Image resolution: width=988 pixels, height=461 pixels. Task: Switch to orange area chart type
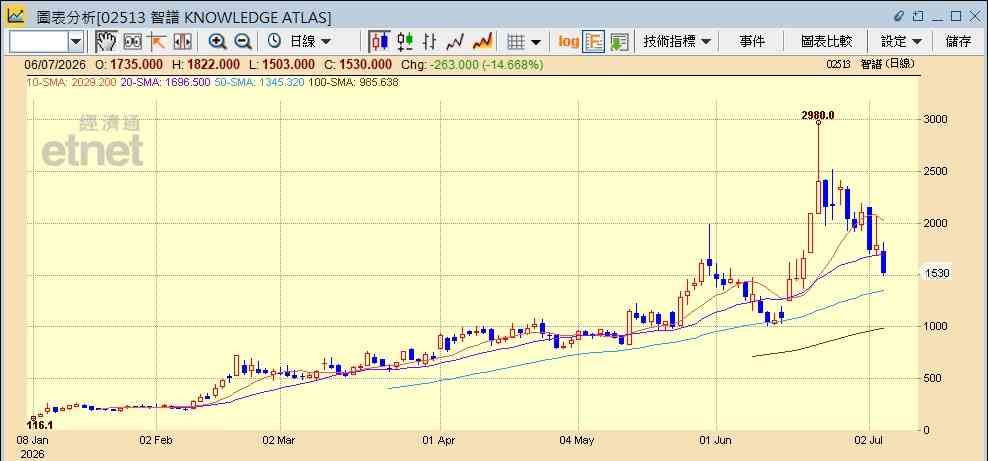[x=482, y=42]
